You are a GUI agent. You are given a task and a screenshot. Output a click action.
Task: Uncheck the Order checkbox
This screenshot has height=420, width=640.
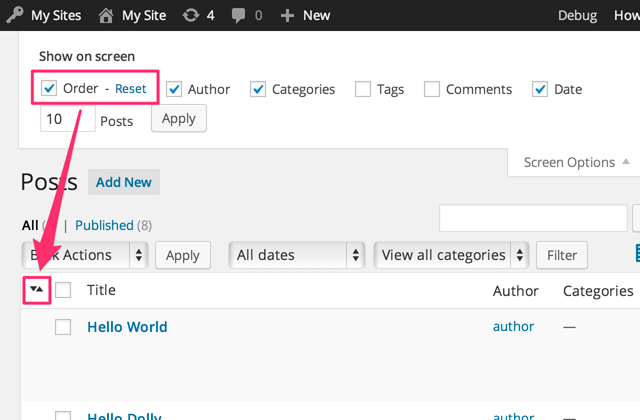click(49, 89)
